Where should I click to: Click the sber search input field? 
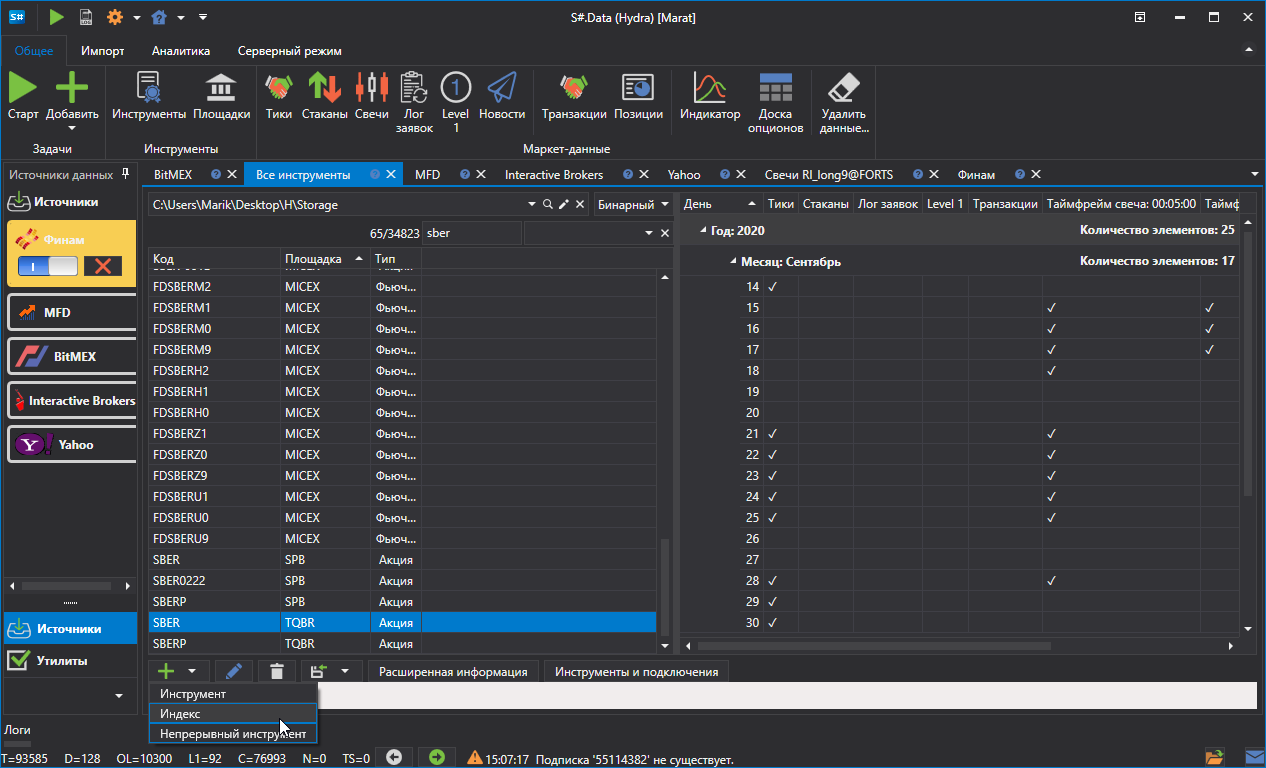(x=471, y=233)
